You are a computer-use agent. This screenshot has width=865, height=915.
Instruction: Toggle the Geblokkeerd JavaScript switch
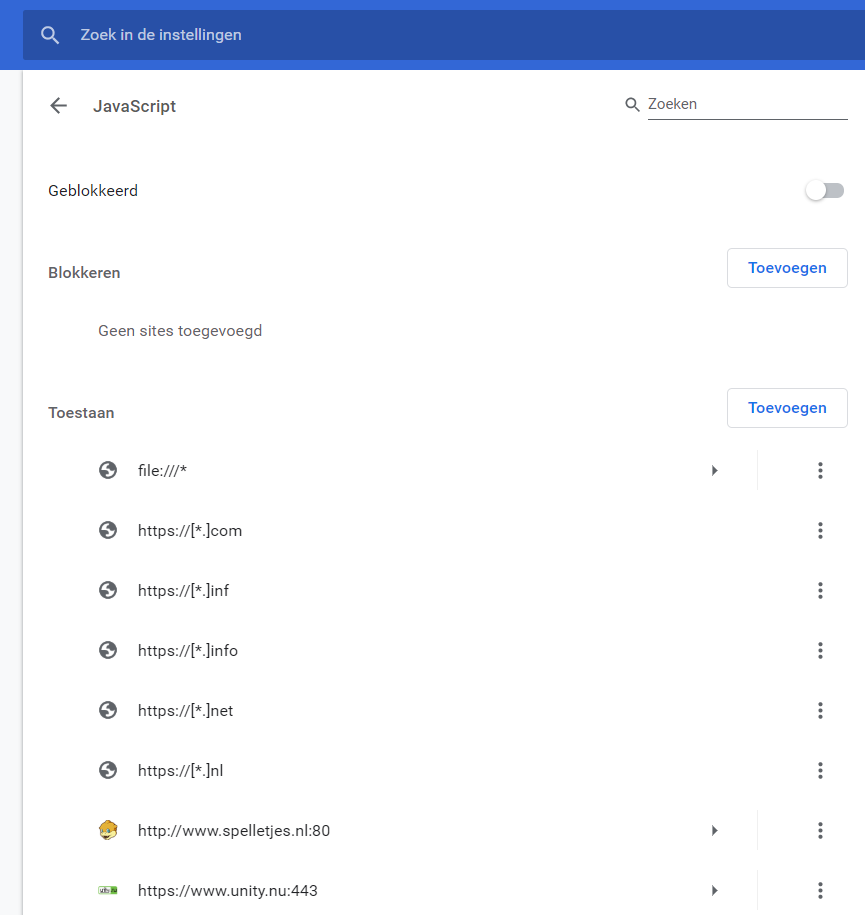tap(825, 190)
